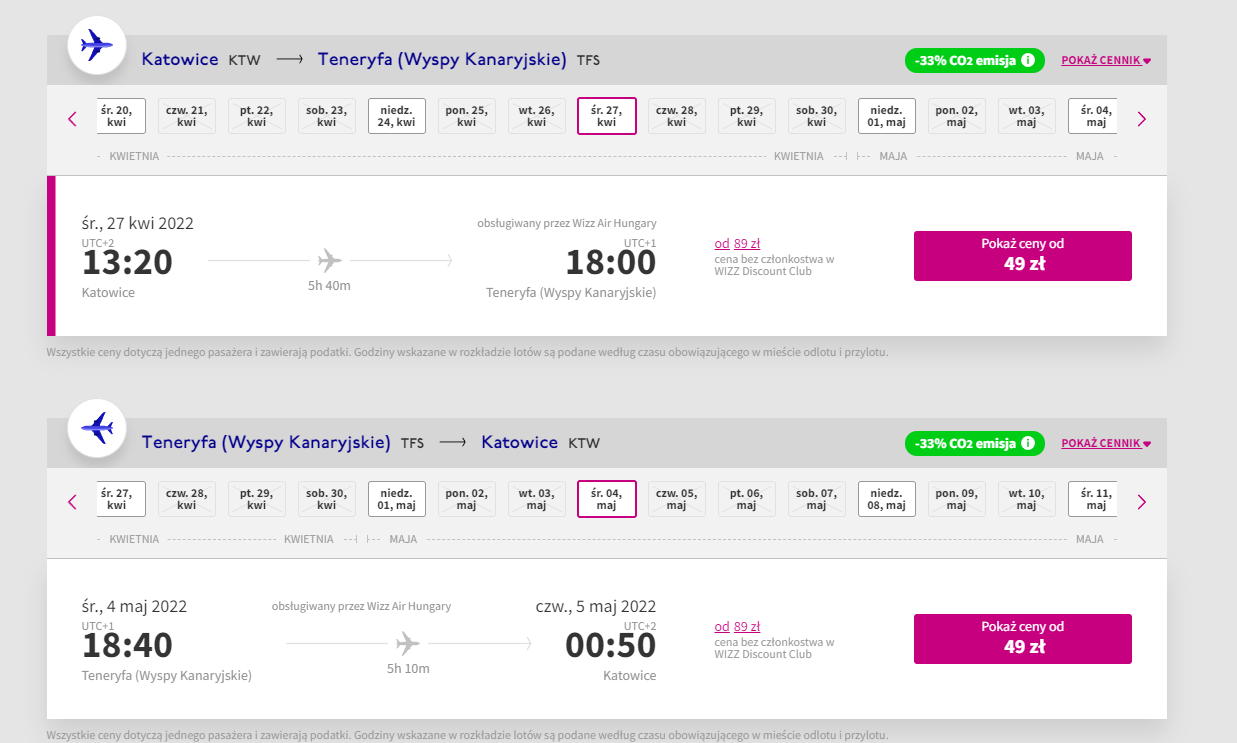Go to previous dates on outbound calendar
The width and height of the screenshot is (1237, 743).
(72, 119)
